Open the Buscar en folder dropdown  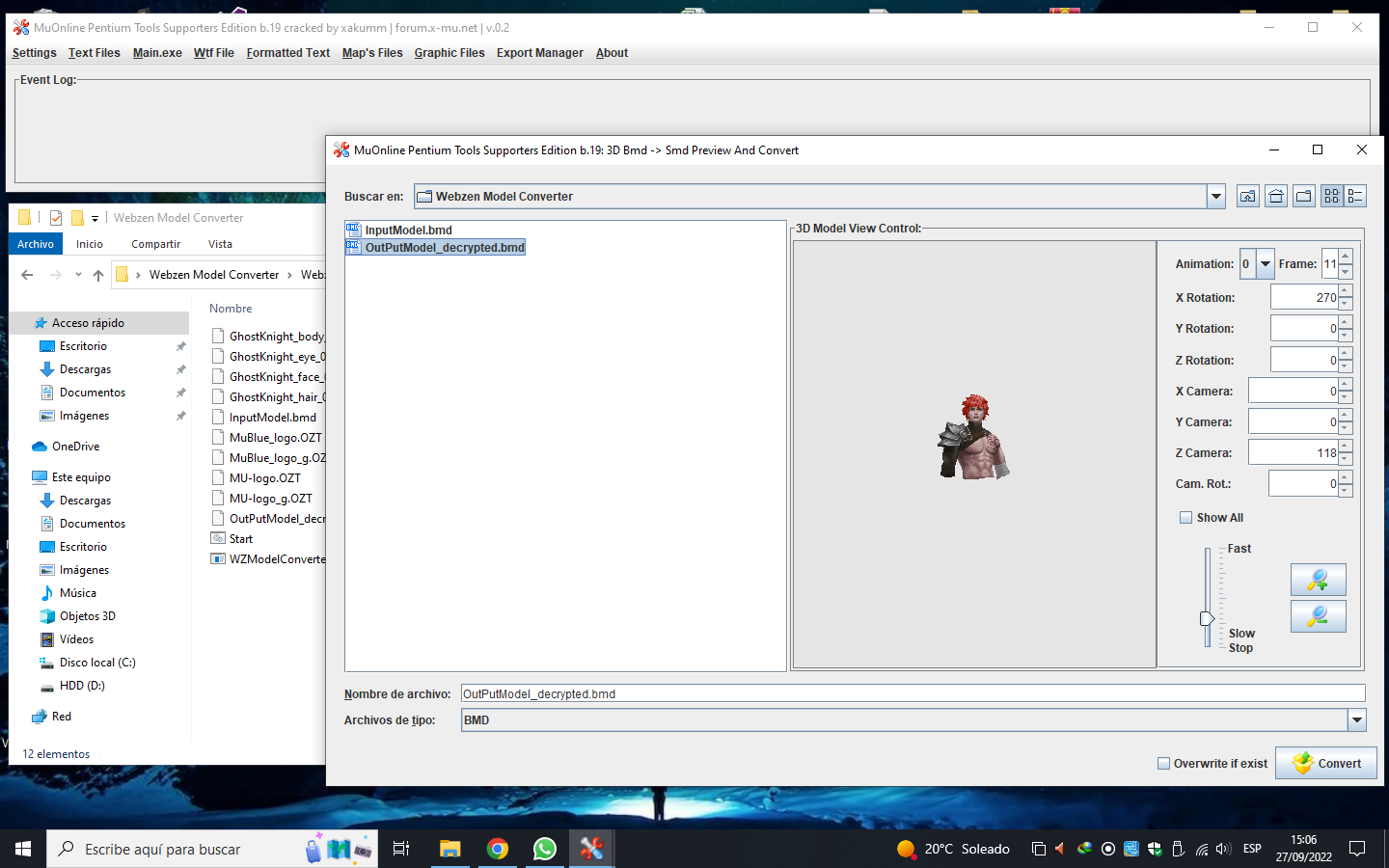click(1215, 196)
